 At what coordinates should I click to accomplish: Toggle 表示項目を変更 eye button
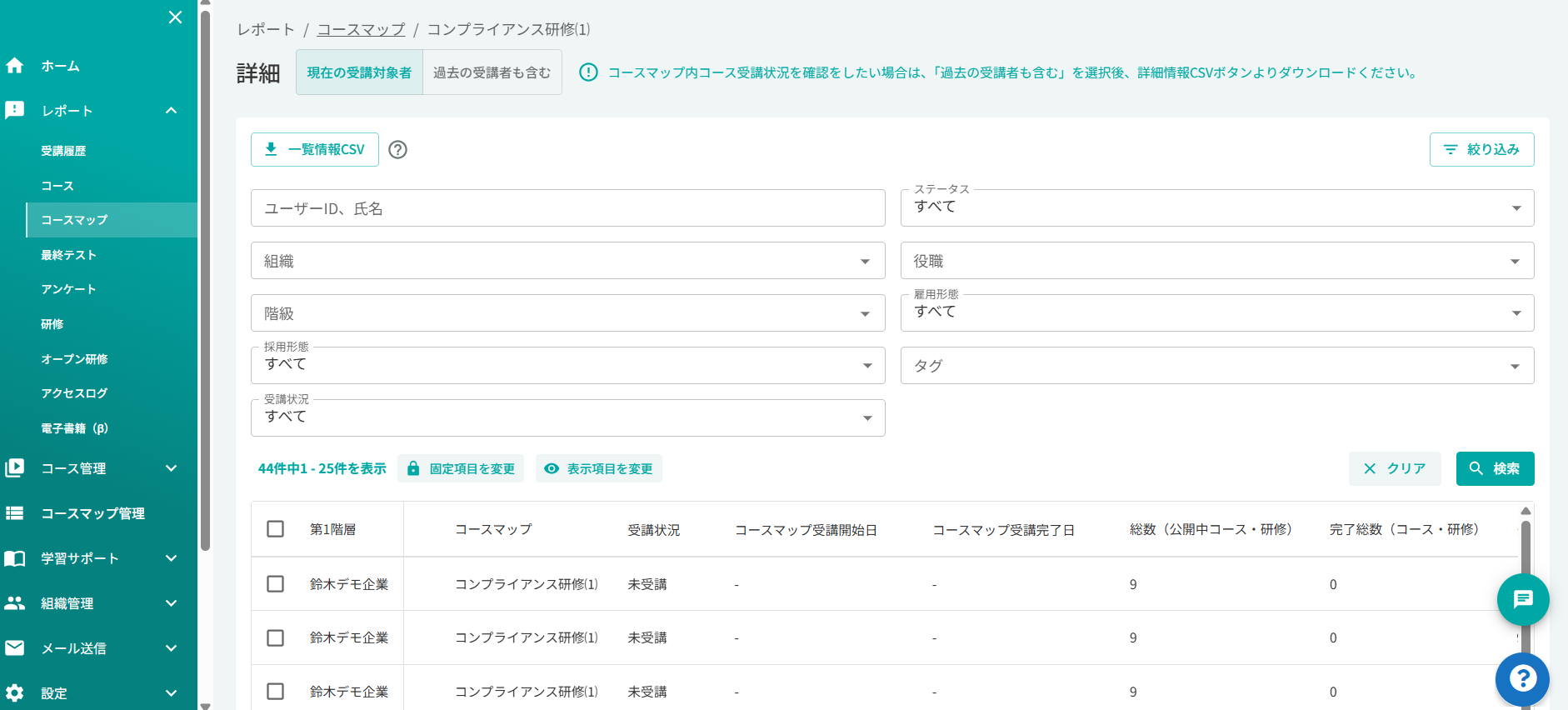point(598,468)
